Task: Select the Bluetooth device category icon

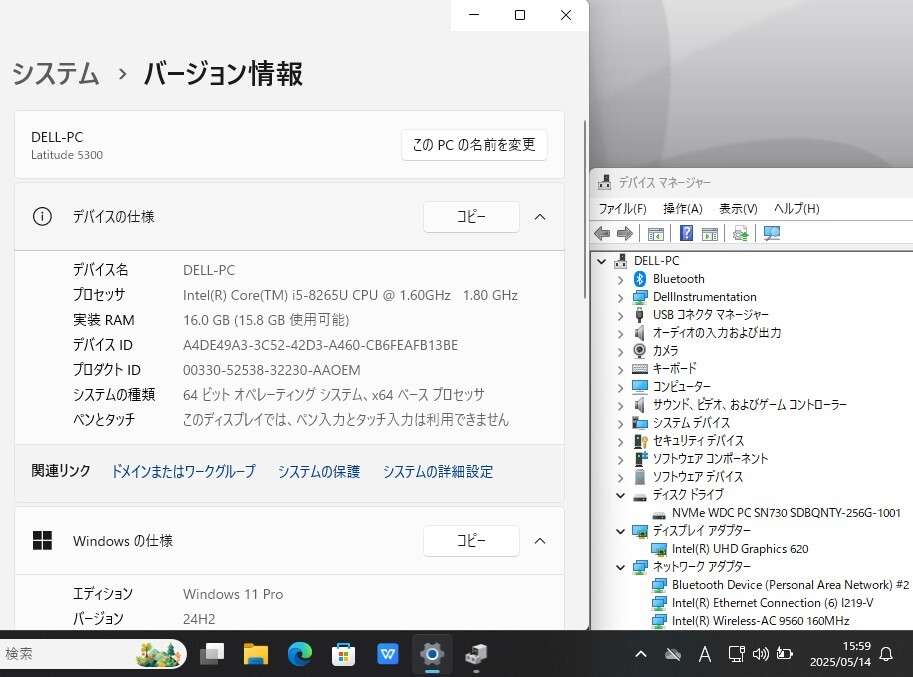Action: click(637, 278)
